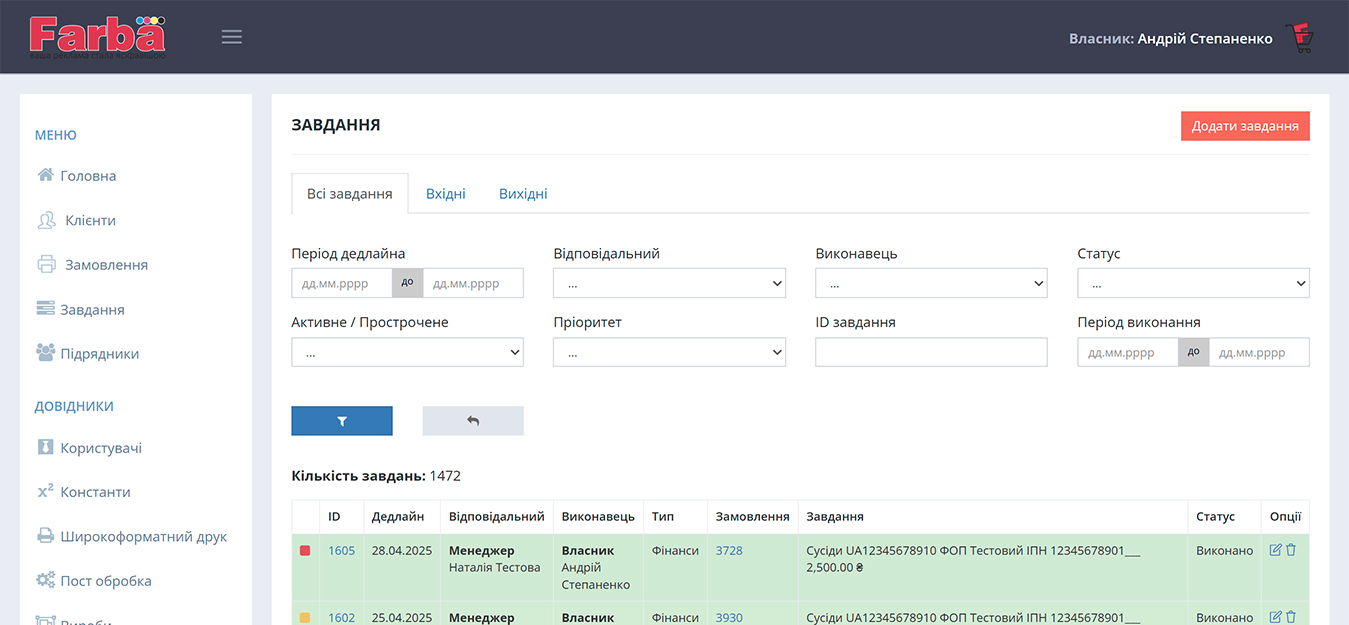This screenshot has width=1349, height=625.
Task: Open the shopping cart icon in header
Action: coord(1300,38)
